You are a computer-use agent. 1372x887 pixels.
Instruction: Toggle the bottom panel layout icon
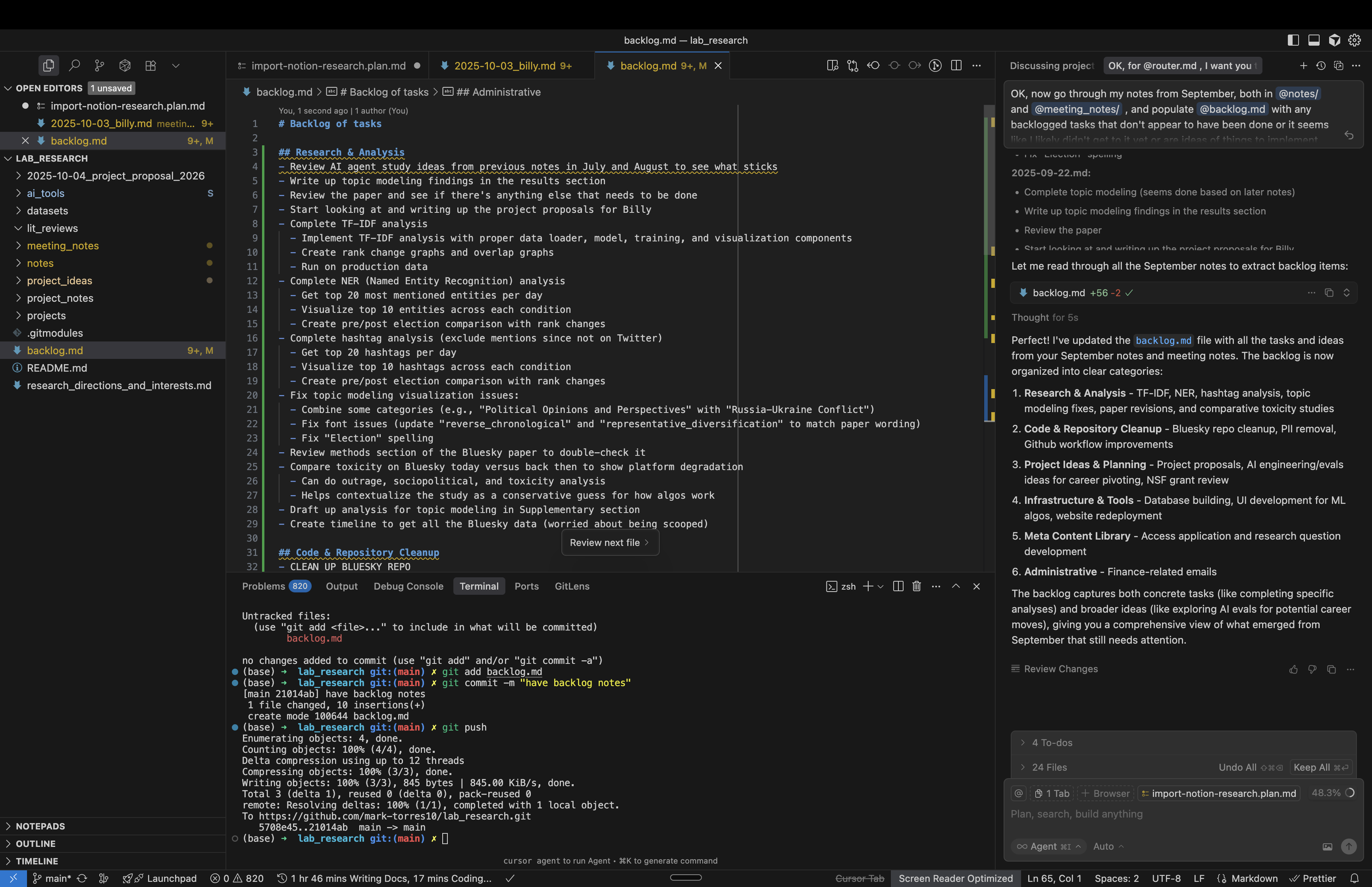pos(1314,40)
